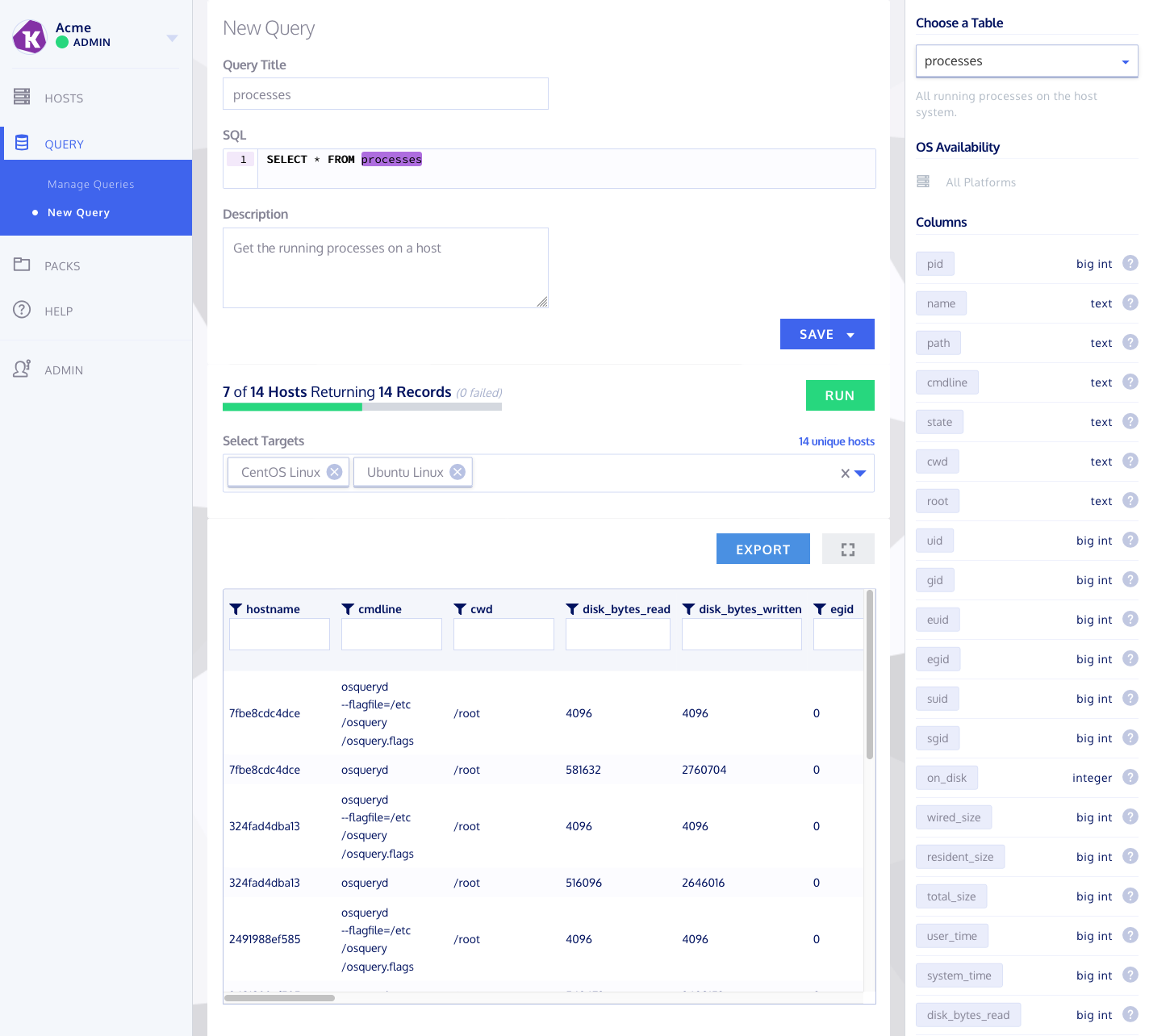Select New Query in sidebar

pos(78,212)
